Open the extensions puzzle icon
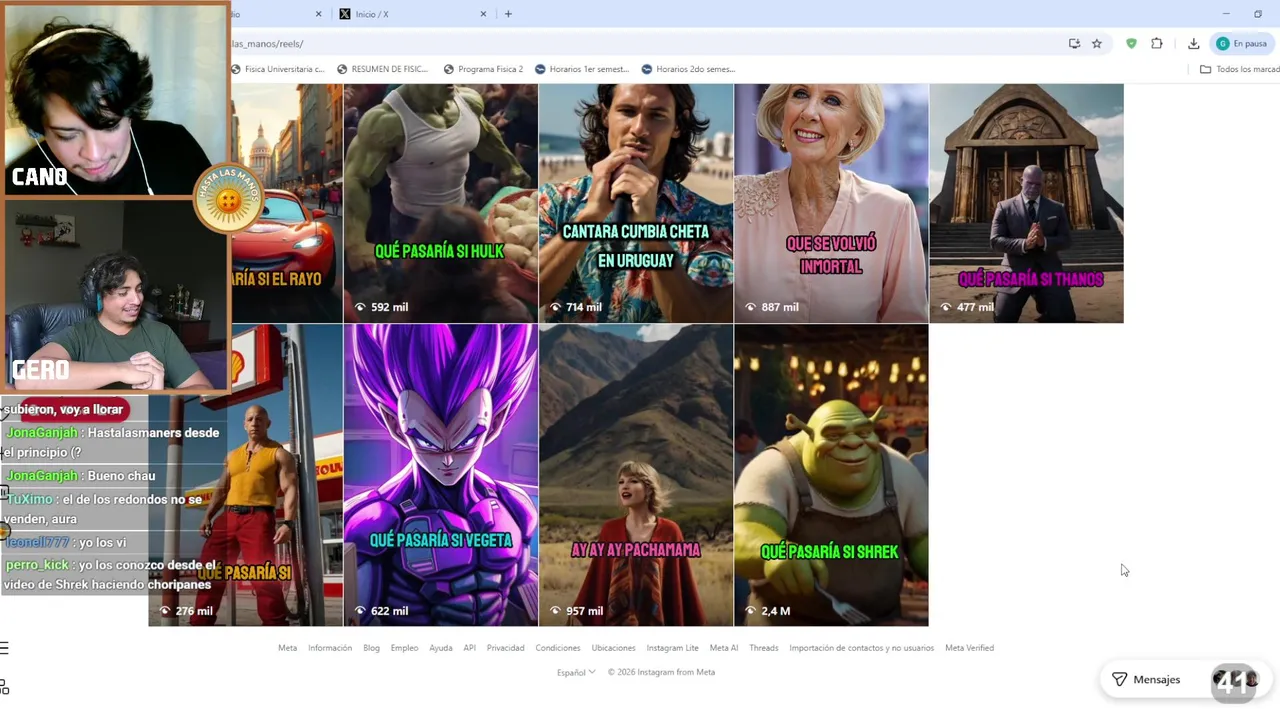The height and width of the screenshot is (720, 1280). coord(1157,44)
